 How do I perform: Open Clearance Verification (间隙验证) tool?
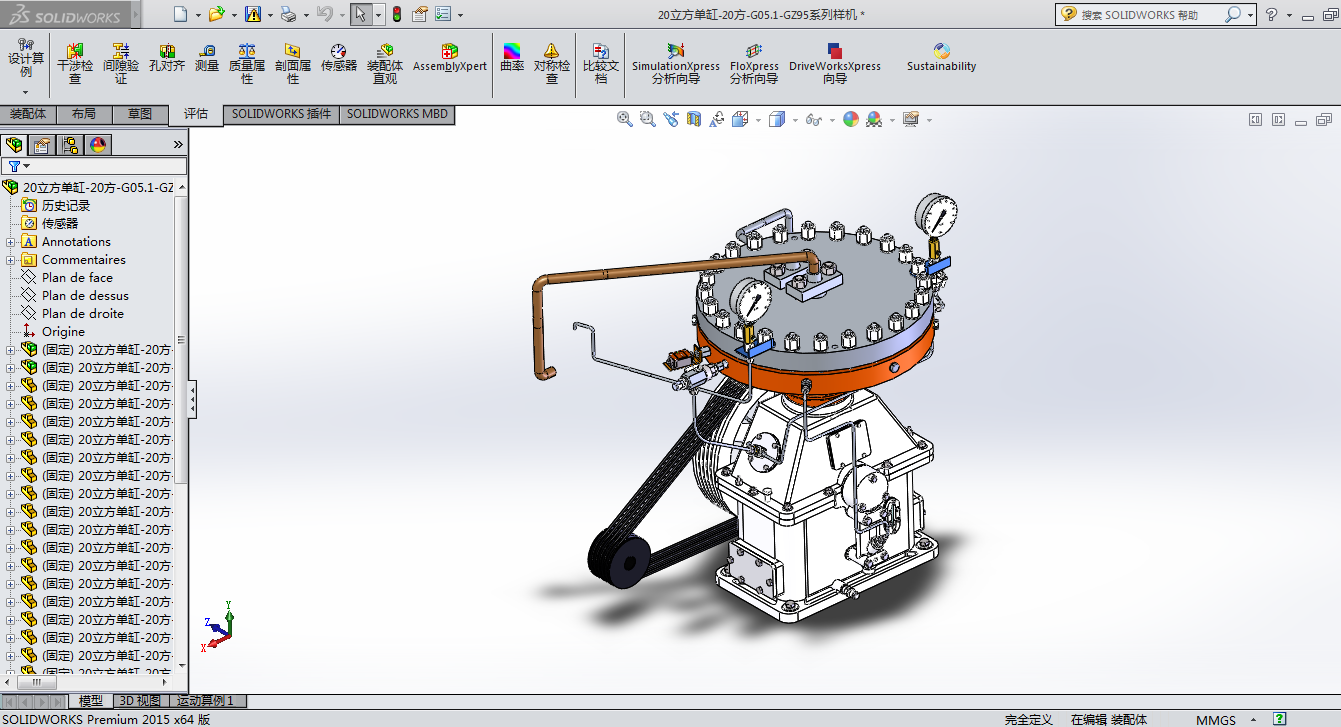[x=121, y=63]
